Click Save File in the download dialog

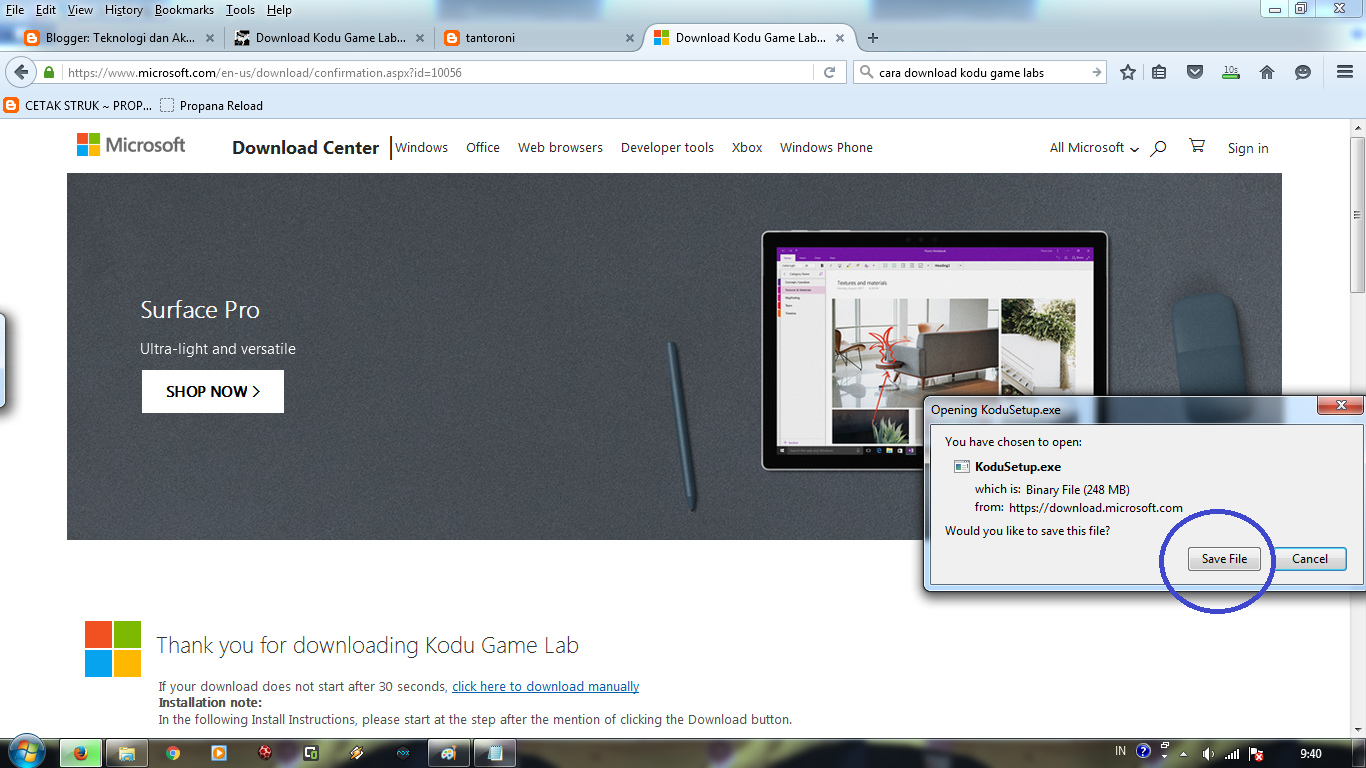(1224, 559)
